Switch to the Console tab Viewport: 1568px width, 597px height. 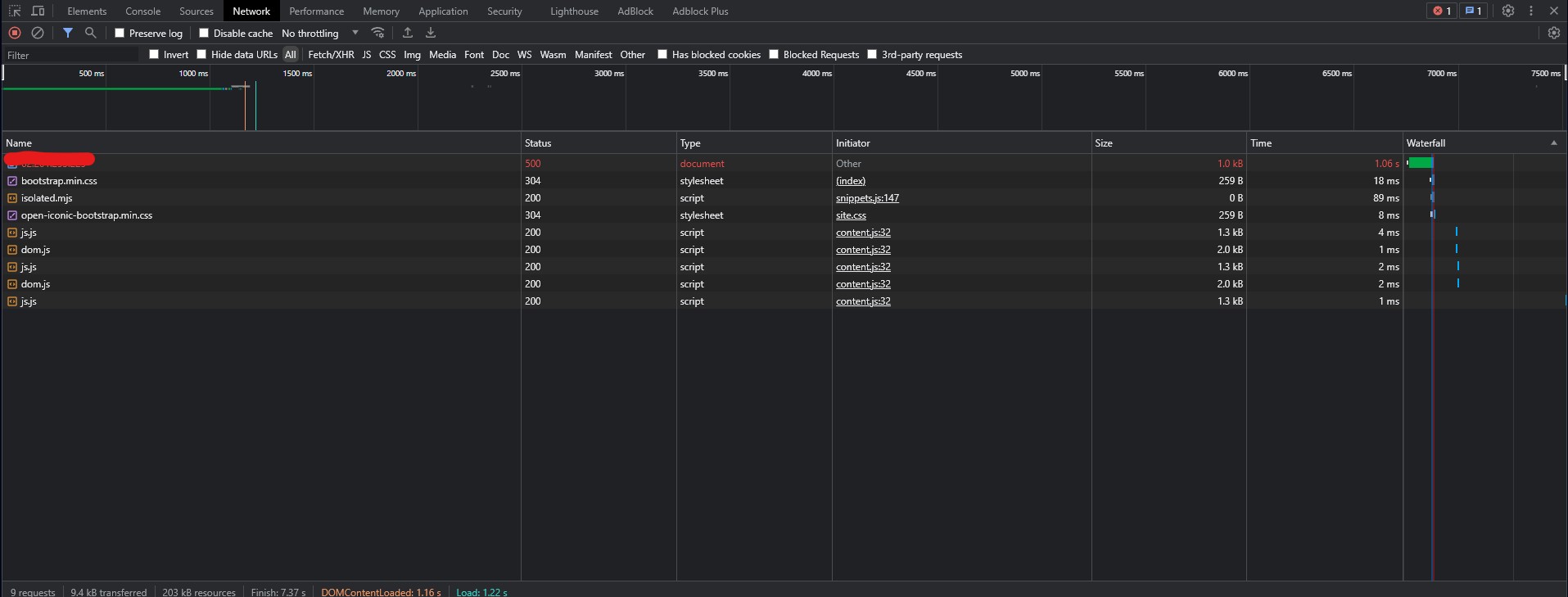tap(142, 11)
